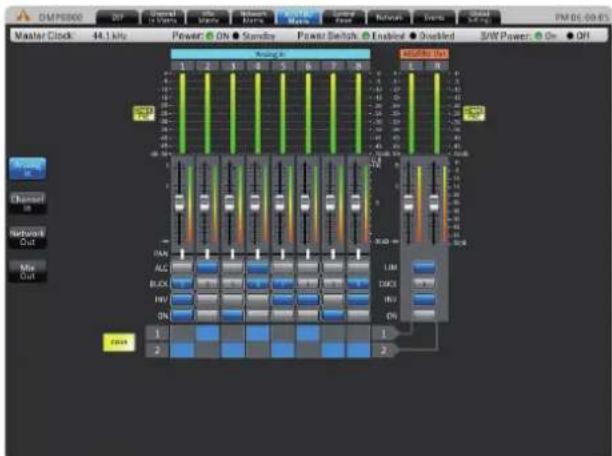The width and height of the screenshot is (612, 456).
Task: Click the channel 1 fader handle
Action: pyautogui.click(x=179, y=203)
